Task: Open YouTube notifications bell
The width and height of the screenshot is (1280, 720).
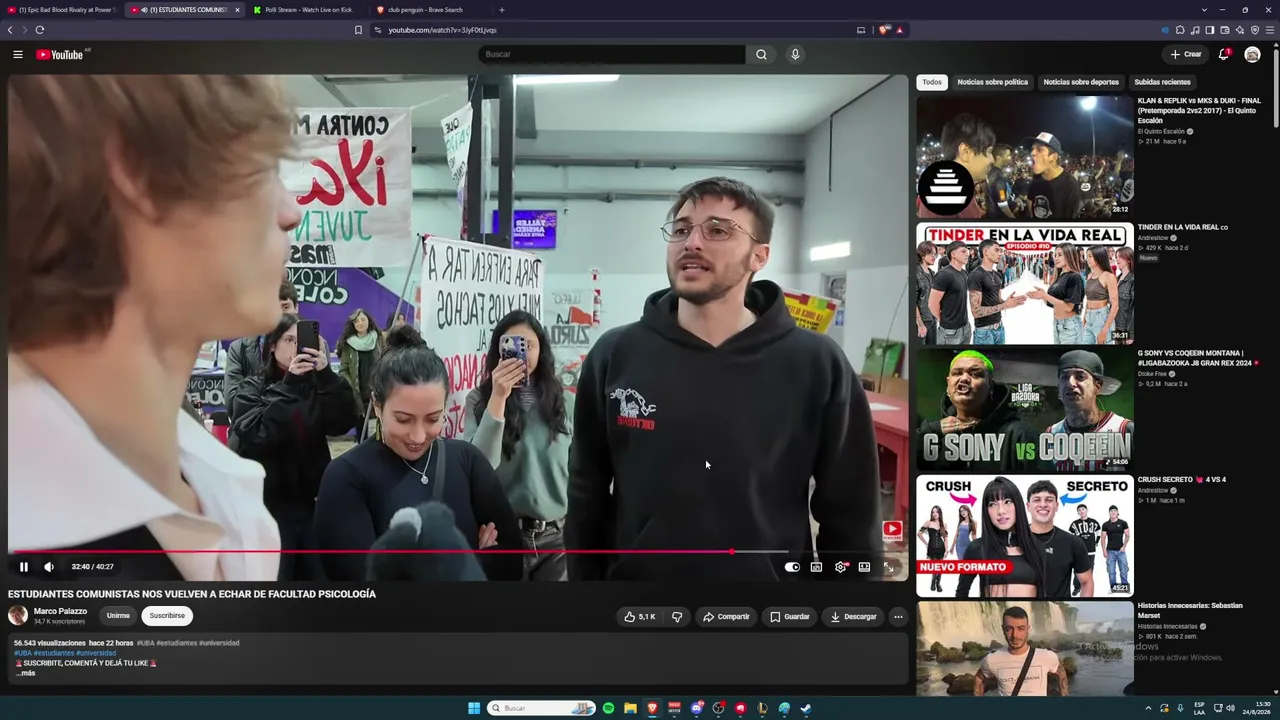Action: pos(1223,54)
